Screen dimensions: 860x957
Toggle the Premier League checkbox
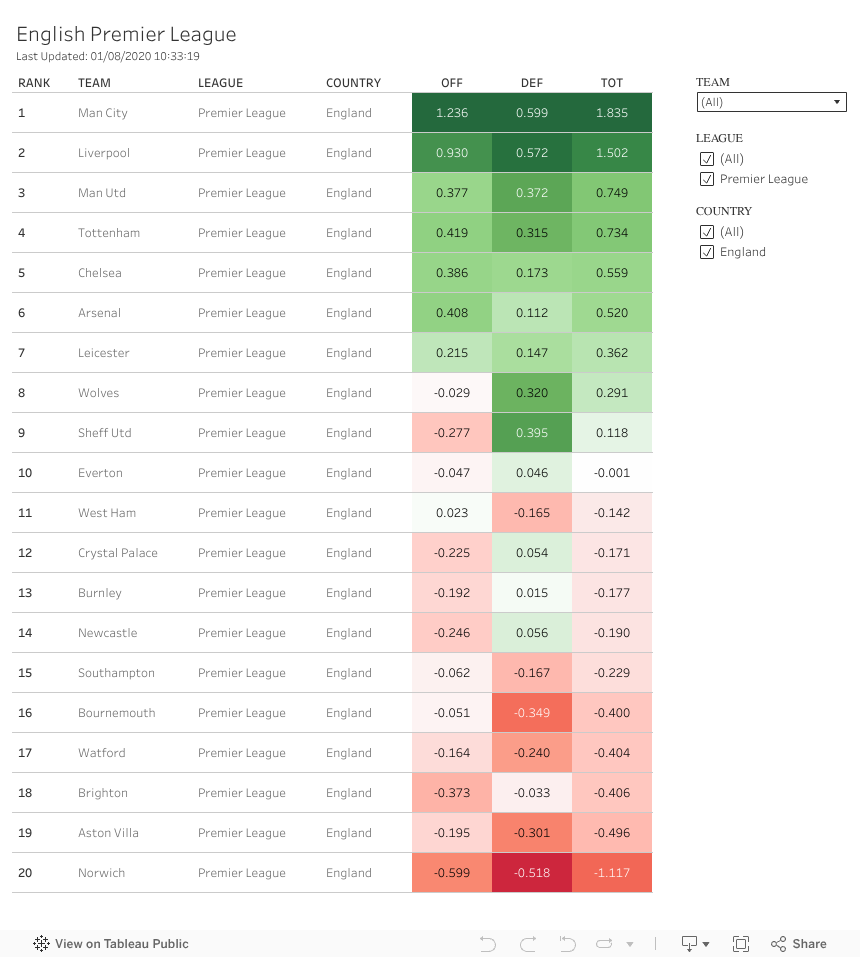pyautogui.click(x=707, y=179)
